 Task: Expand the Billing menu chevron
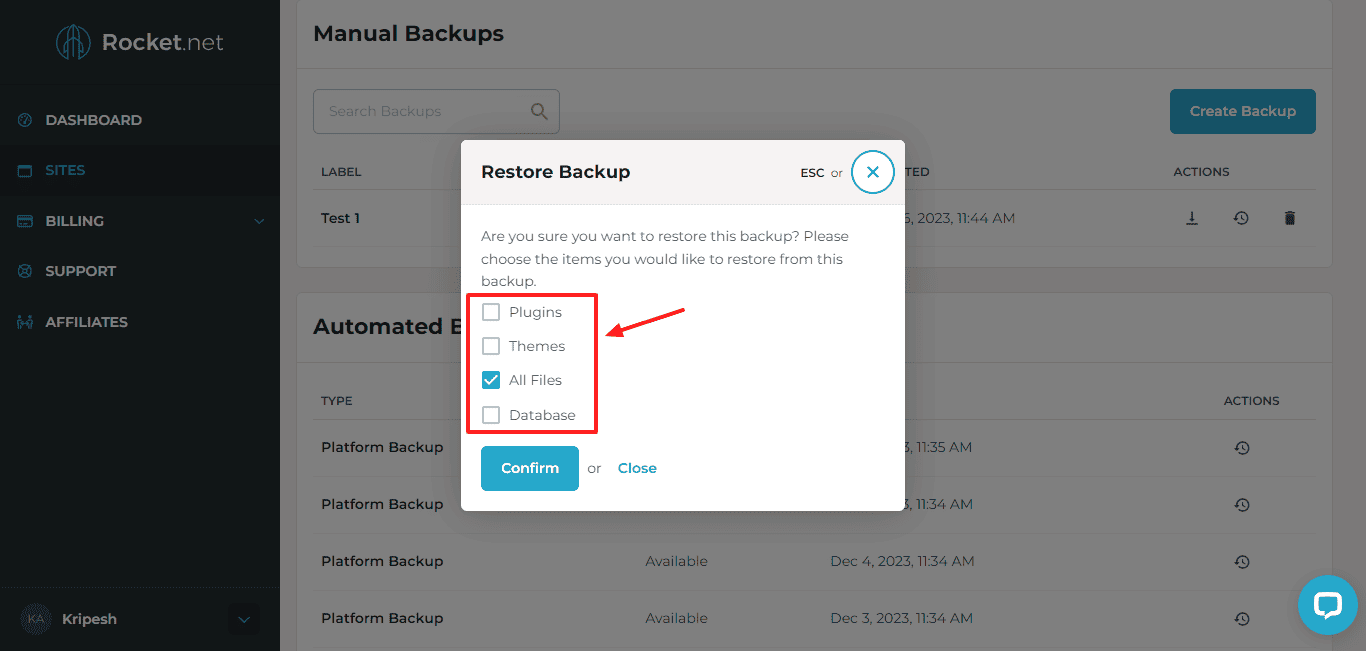point(259,221)
